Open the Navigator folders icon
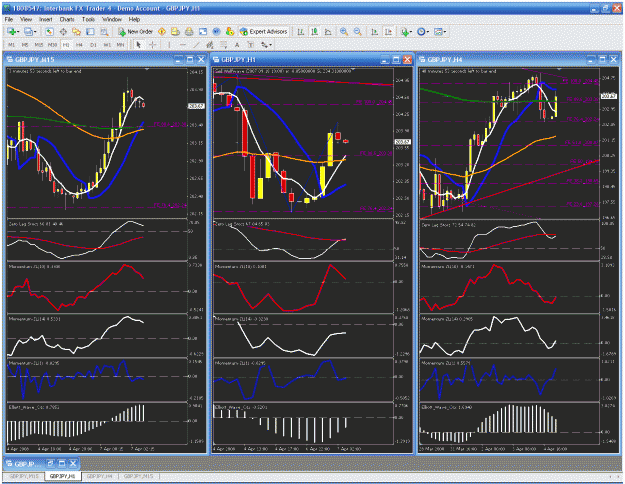 [77, 31]
